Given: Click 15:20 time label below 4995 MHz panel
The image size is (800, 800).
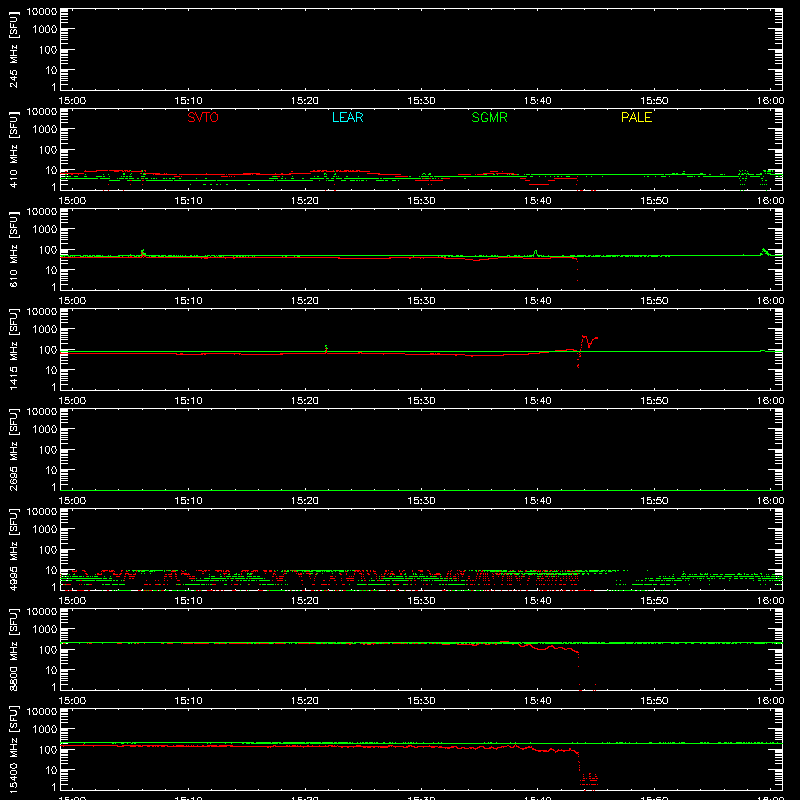Looking at the screenshot, I should point(305,601).
